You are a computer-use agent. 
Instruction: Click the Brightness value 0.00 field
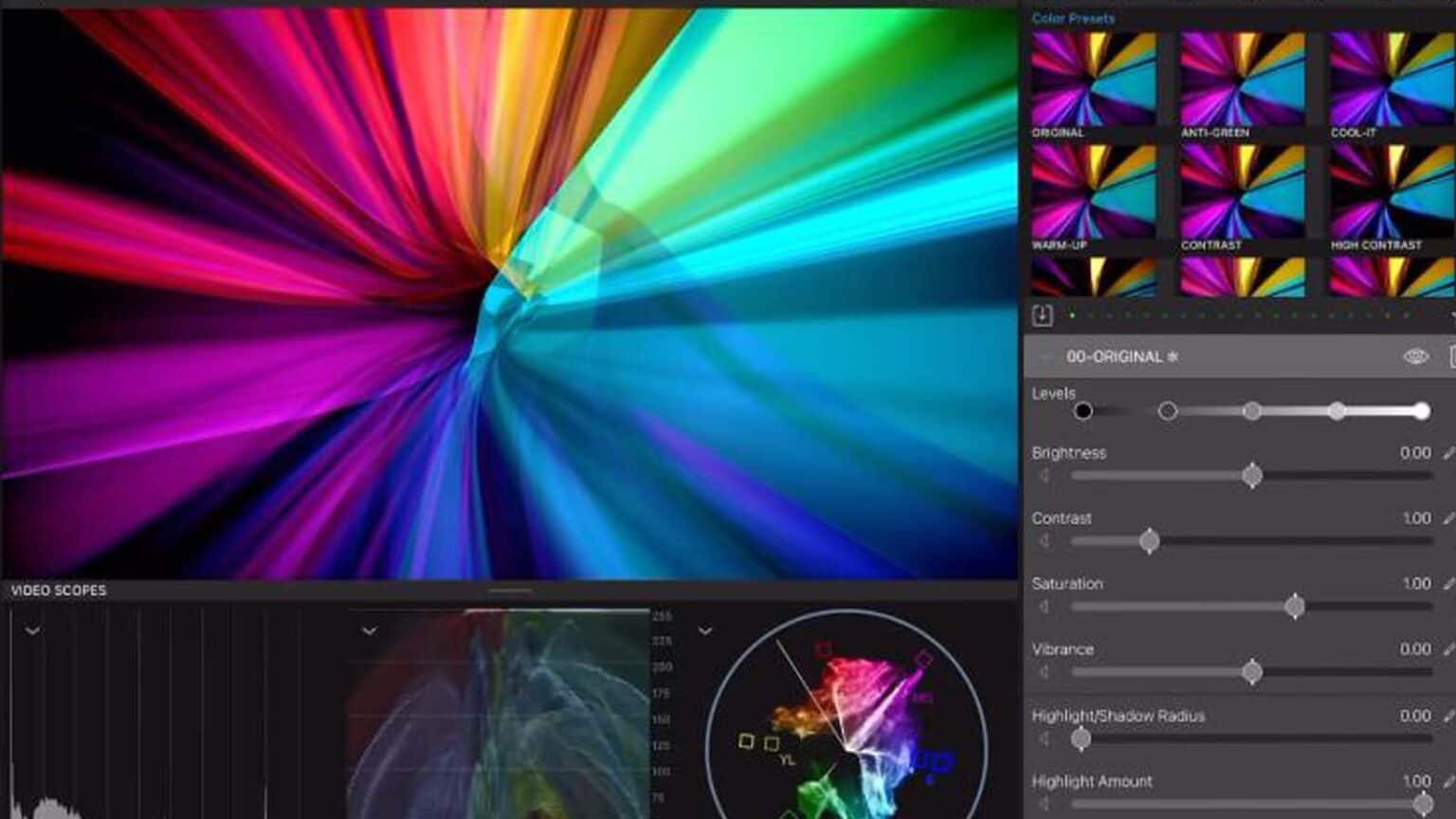tap(1415, 453)
